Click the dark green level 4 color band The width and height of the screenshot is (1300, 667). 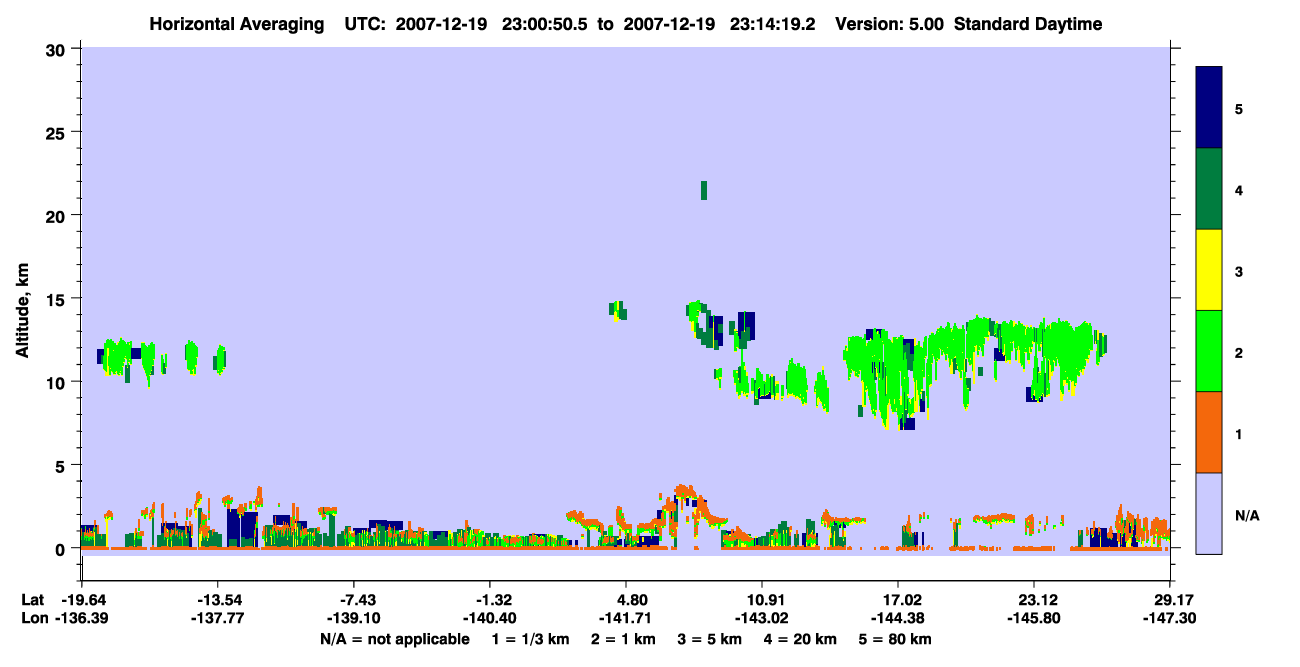[x=1209, y=189]
